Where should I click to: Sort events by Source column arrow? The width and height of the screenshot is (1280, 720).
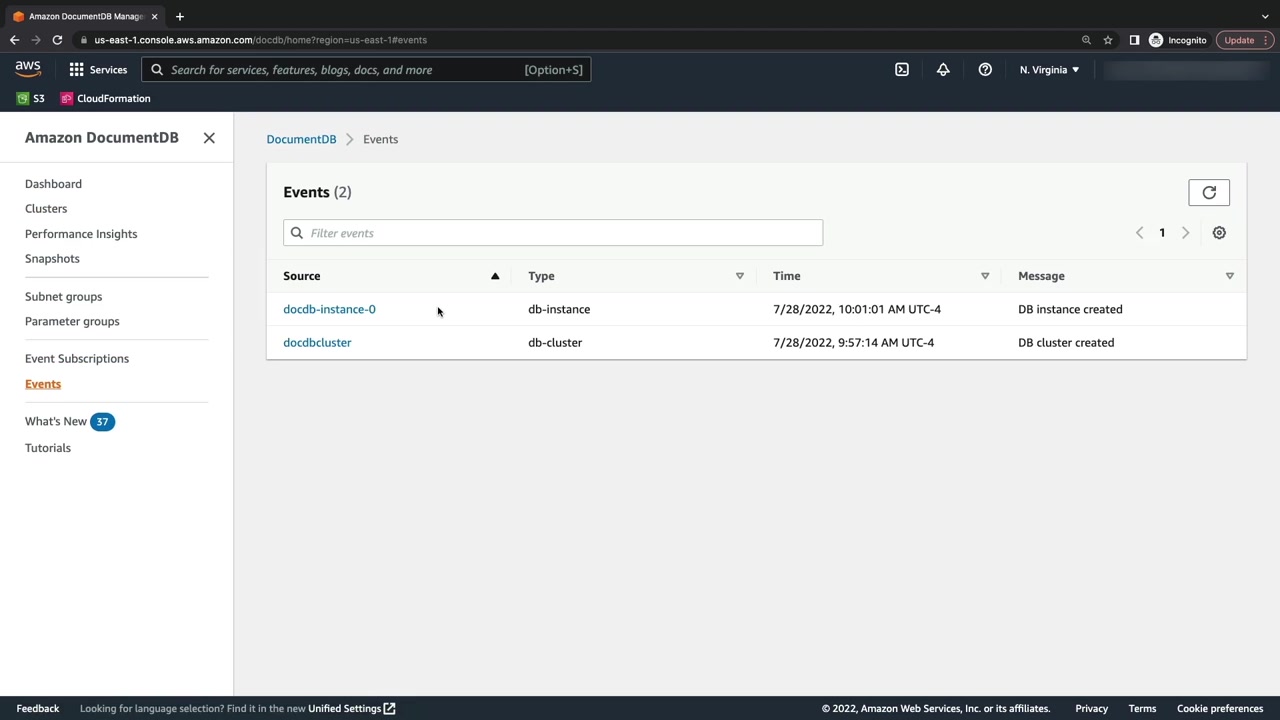click(x=495, y=276)
